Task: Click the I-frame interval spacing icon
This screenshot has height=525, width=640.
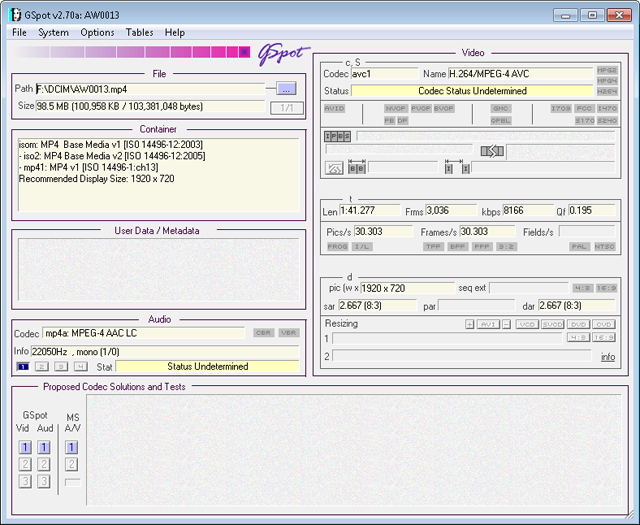Action: (x=457, y=167)
